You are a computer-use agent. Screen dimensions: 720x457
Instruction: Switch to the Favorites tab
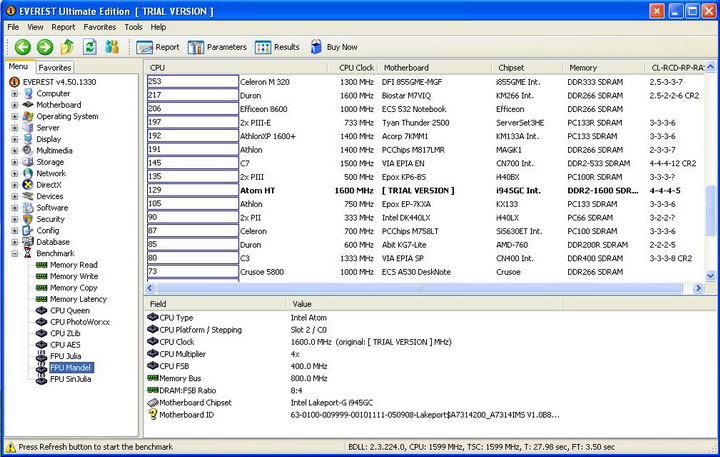pos(55,68)
